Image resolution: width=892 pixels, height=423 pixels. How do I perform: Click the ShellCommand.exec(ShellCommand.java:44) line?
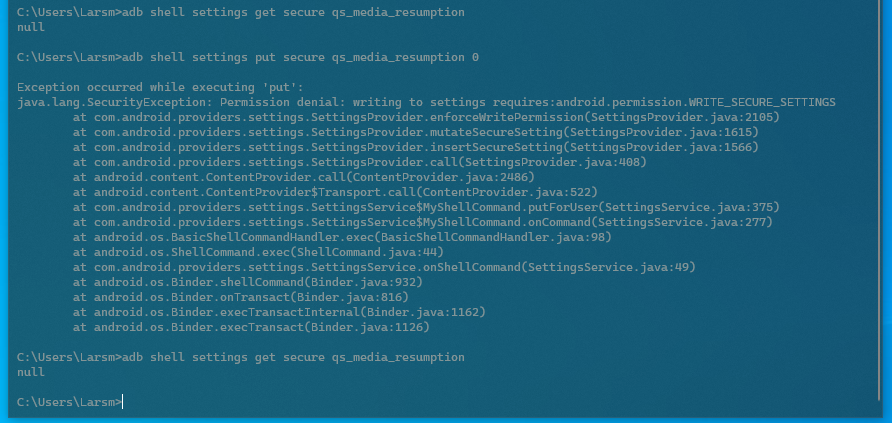[x=258, y=252]
